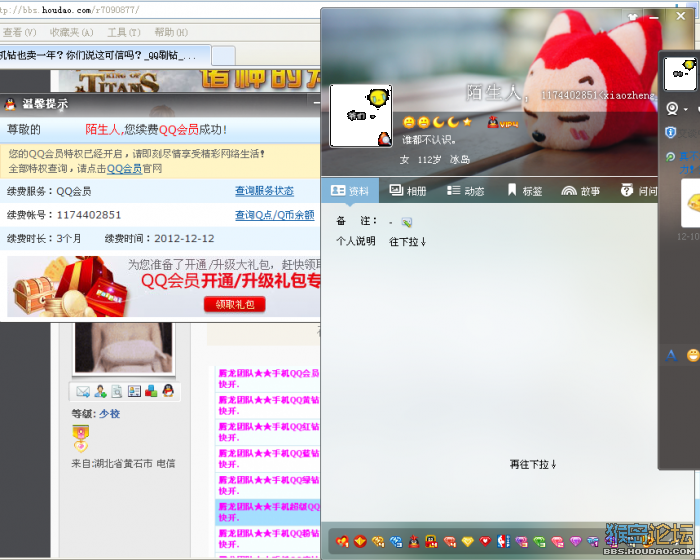
Task: Click the gold diamond service icon
Action: (x=378, y=542)
